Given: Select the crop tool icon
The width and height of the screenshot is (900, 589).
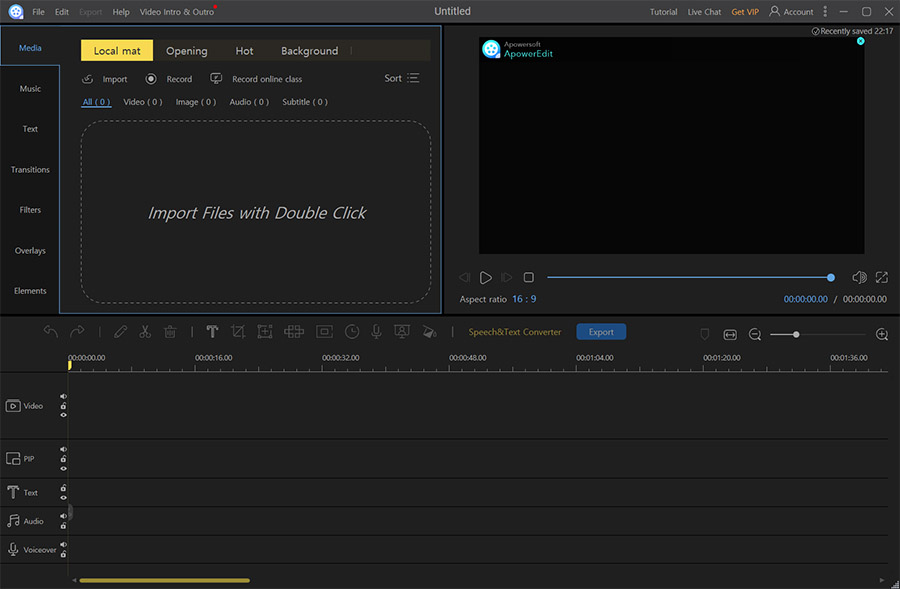Looking at the screenshot, I should tap(238, 332).
